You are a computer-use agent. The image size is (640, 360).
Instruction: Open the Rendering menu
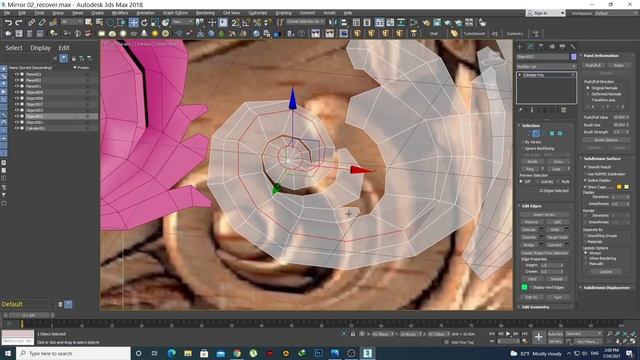(205, 13)
